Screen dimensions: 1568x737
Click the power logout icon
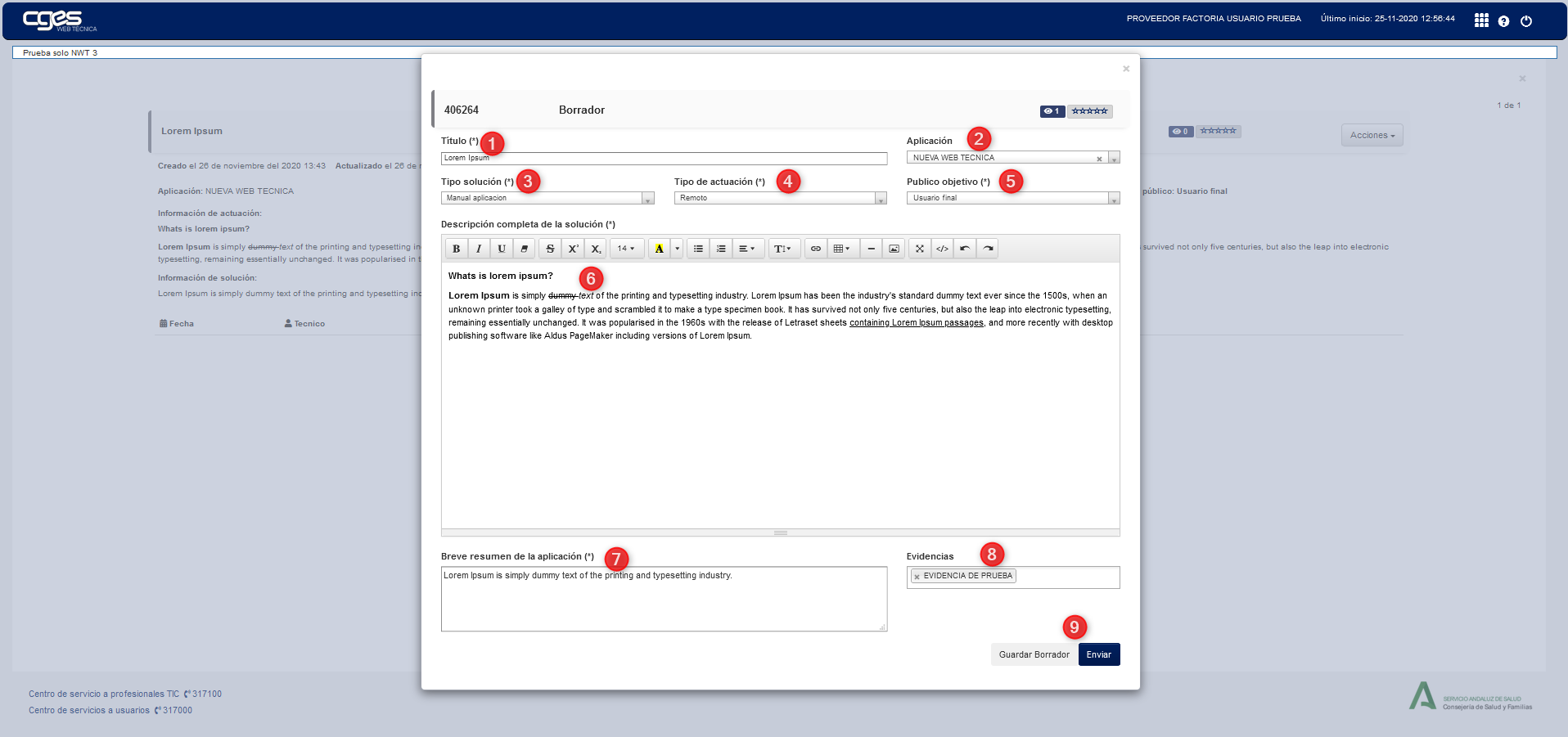(1526, 21)
